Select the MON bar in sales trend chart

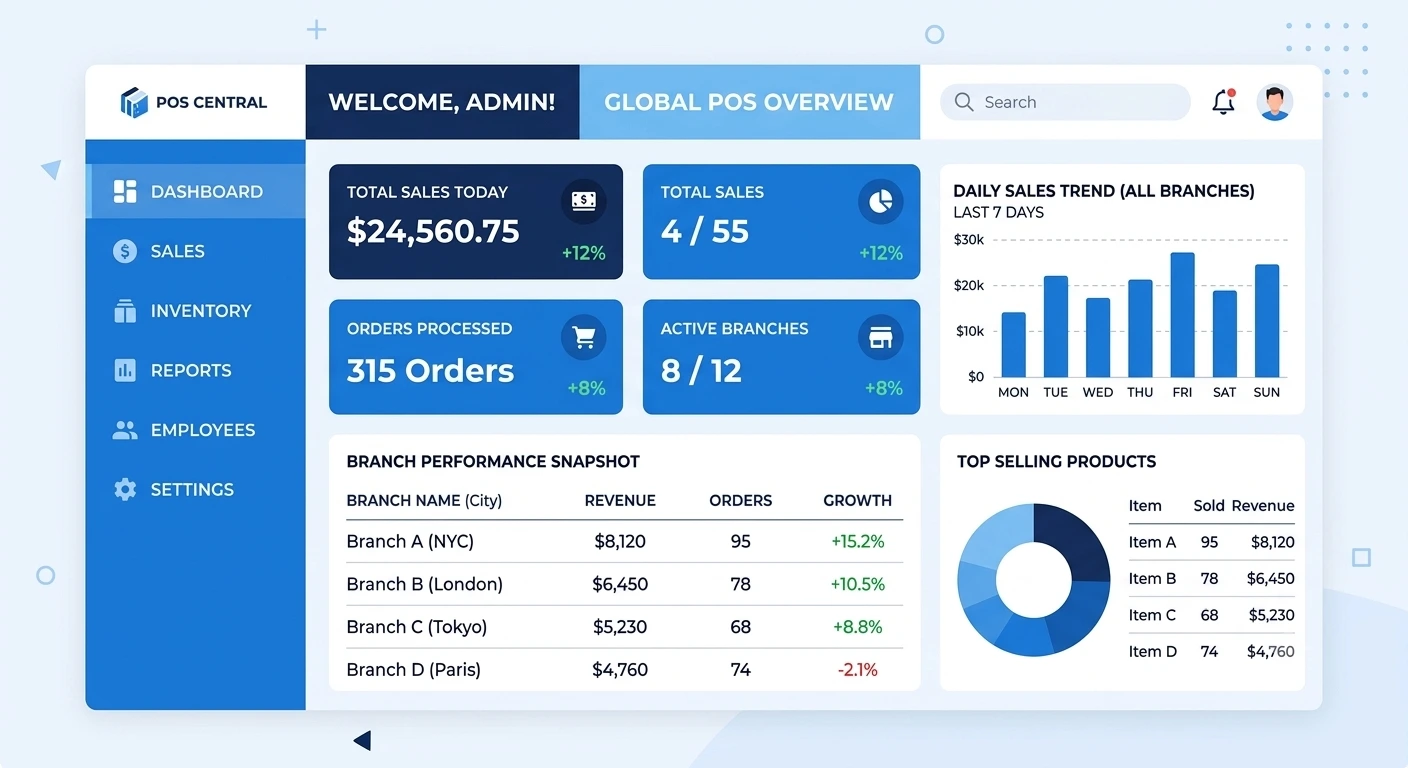[x=1013, y=344]
